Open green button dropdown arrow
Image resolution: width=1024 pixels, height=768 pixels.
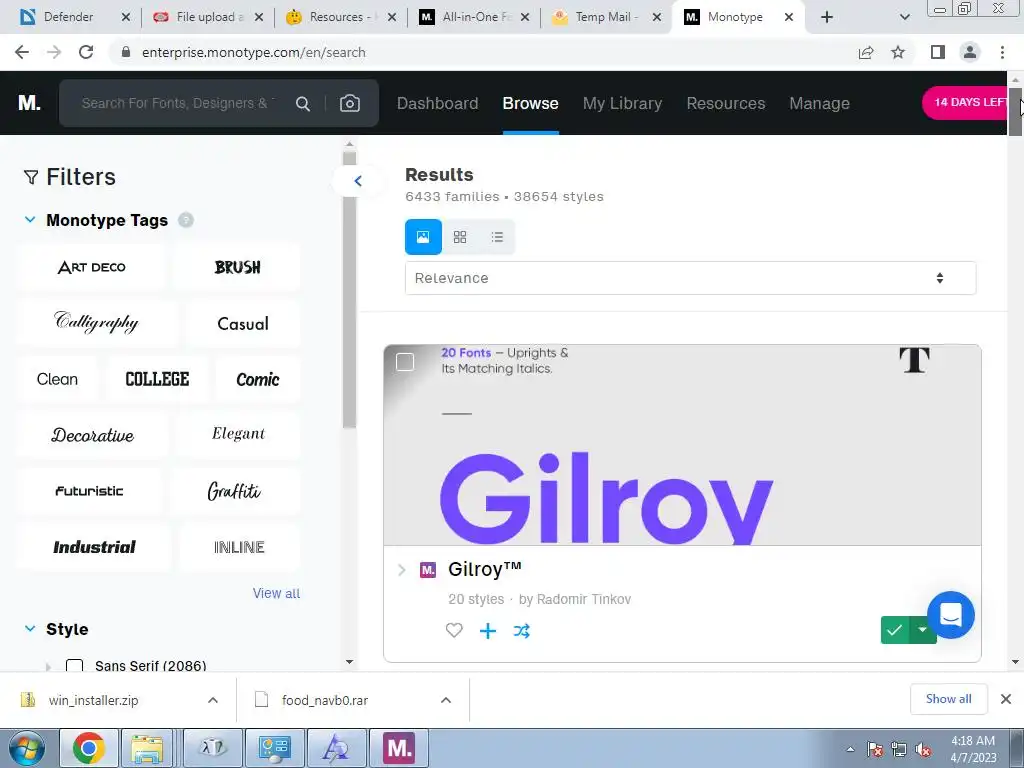[x=922, y=630]
